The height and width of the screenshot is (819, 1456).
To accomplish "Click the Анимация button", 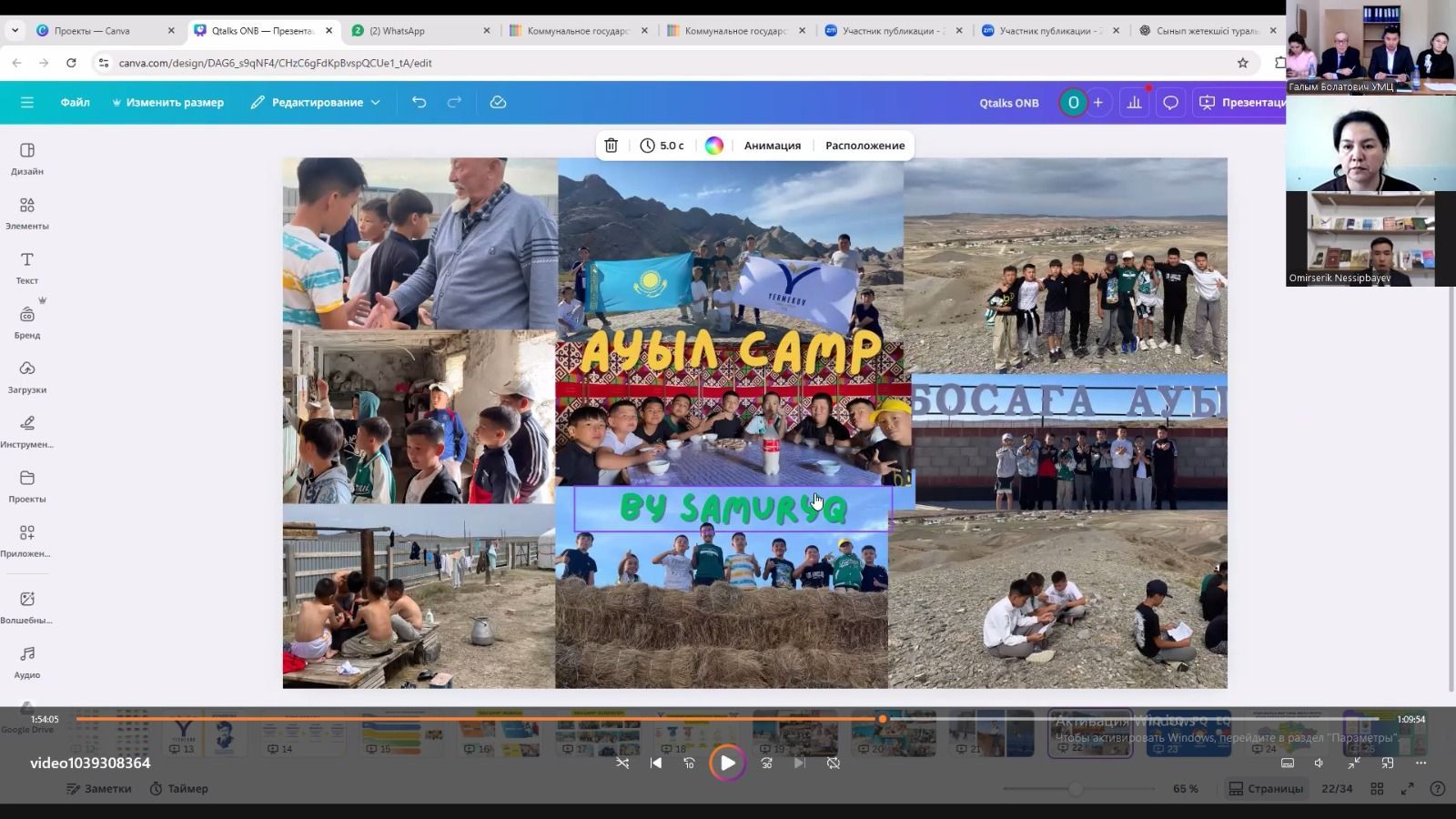I will (772, 146).
